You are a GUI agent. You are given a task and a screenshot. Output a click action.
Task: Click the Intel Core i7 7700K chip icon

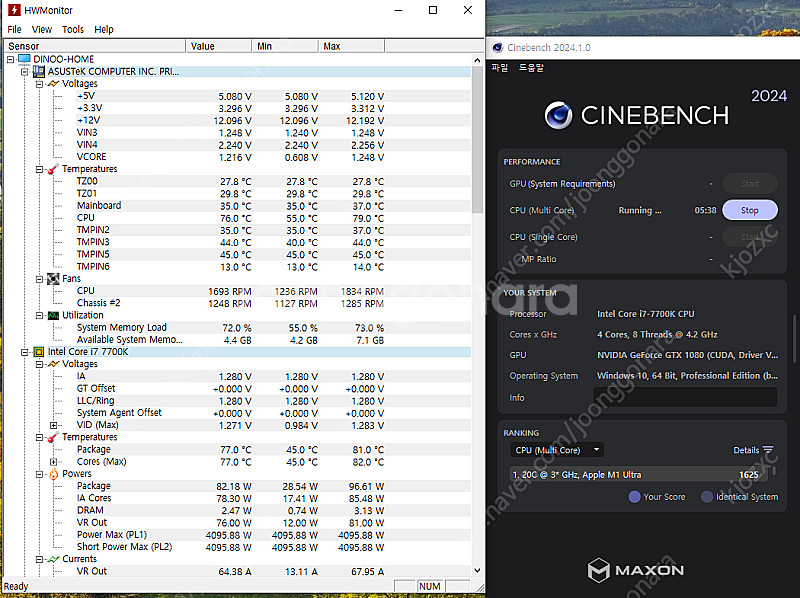tap(39, 352)
